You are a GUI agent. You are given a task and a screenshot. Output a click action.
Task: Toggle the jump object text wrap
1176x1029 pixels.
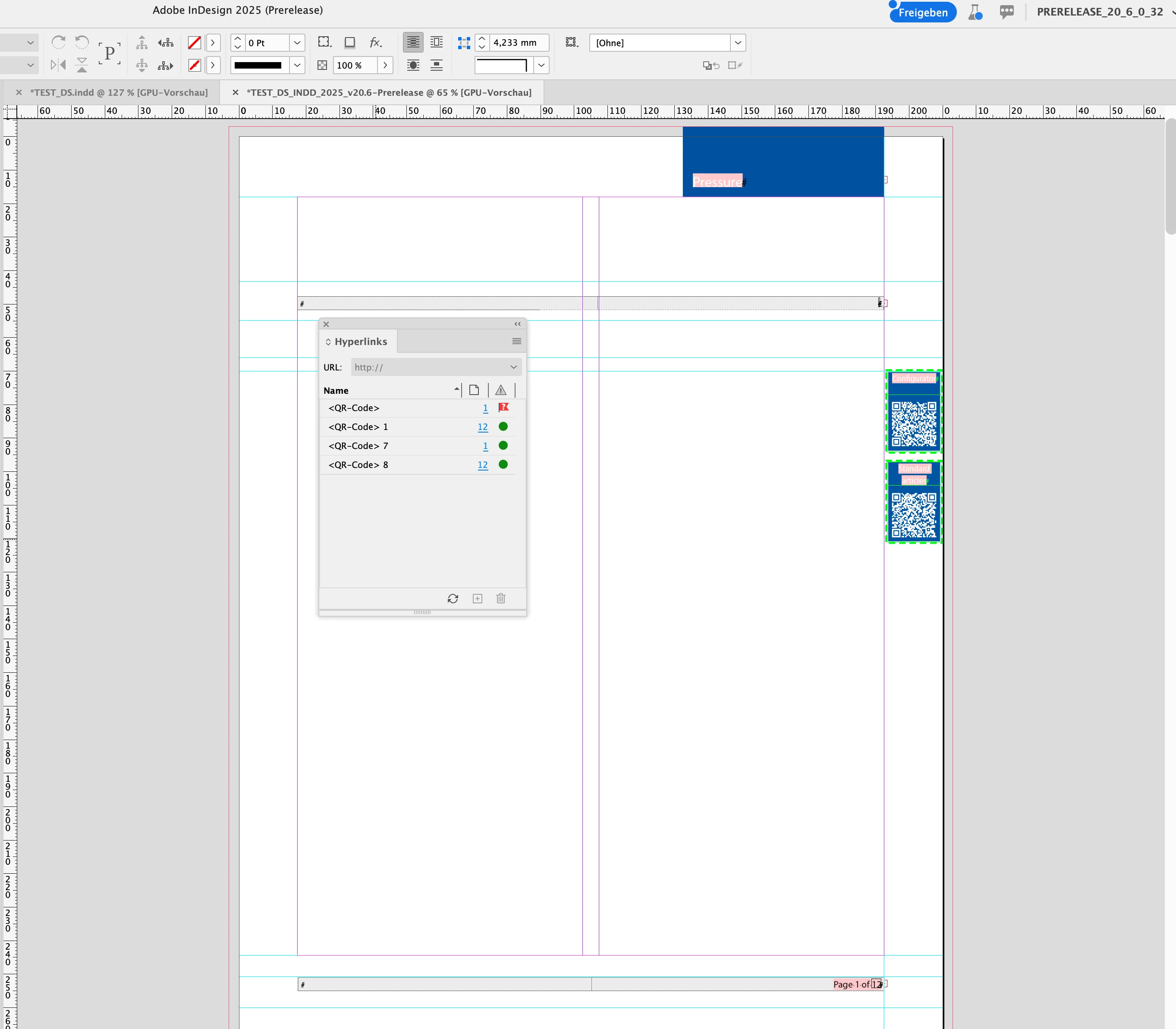coord(437,65)
